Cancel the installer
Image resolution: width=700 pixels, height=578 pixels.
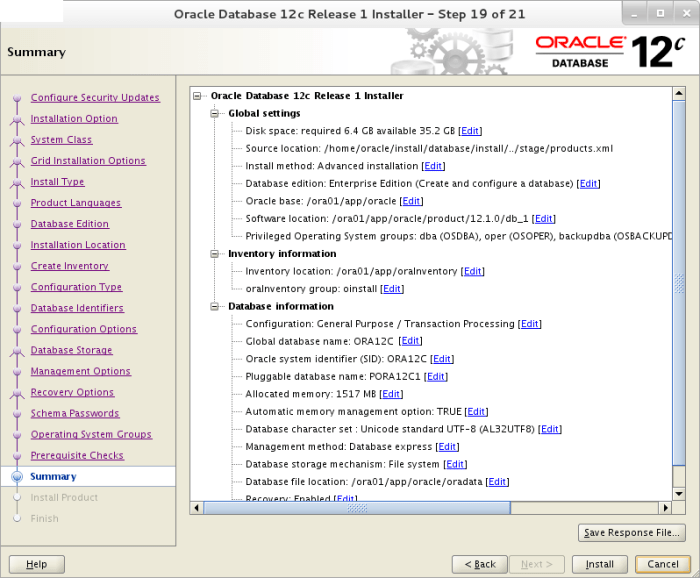(663, 564)
